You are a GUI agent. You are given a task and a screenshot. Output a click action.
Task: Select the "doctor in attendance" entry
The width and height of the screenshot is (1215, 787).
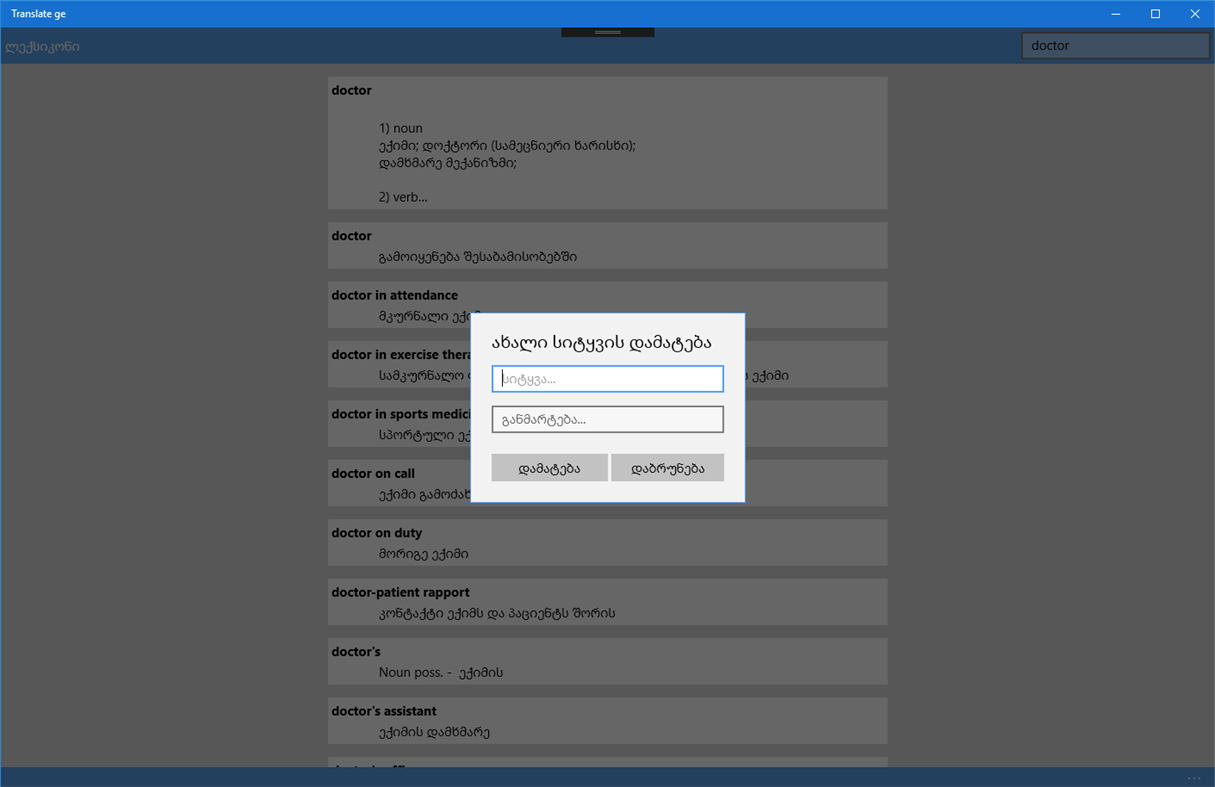pyautogui.click(x=607, y=304)
